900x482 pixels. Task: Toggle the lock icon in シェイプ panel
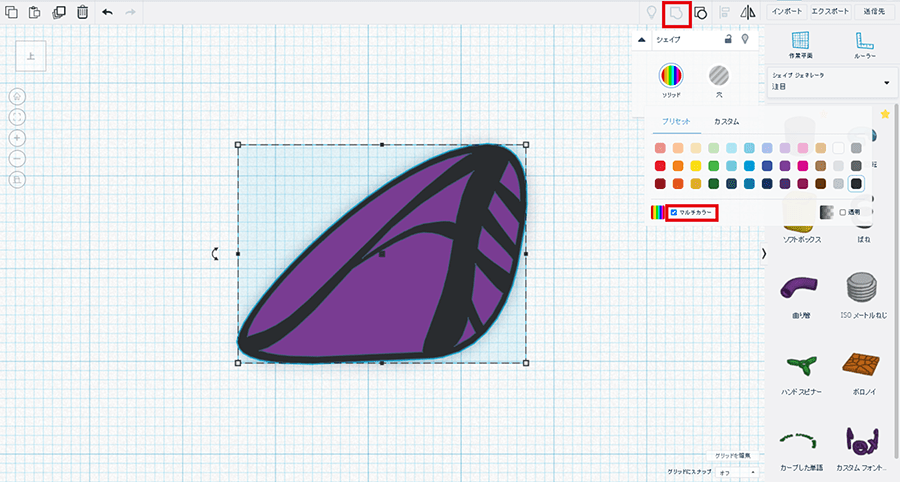click(x=728, y=39)
